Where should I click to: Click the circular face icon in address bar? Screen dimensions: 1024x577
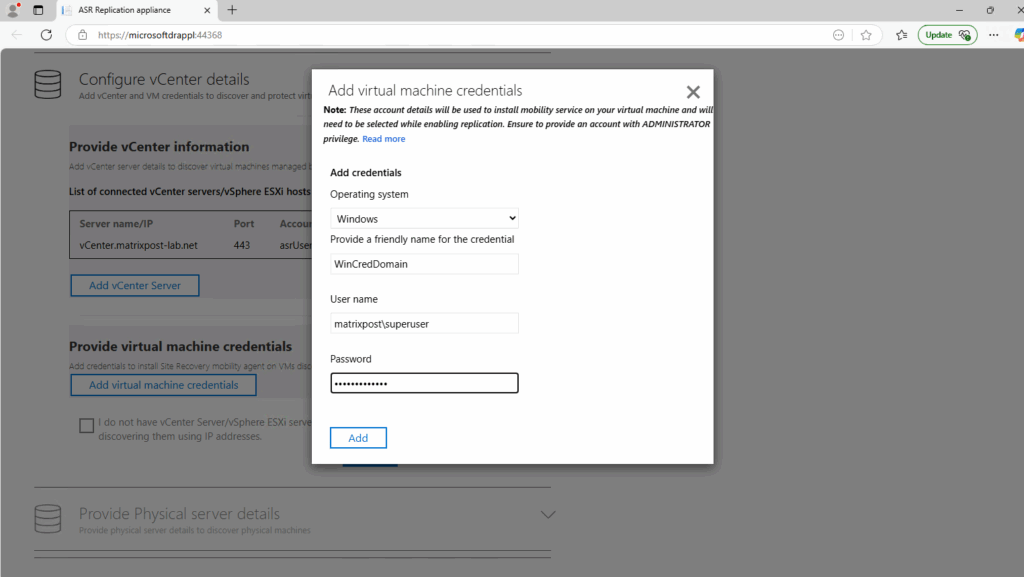pyautogui.click(x=839, y=35)
